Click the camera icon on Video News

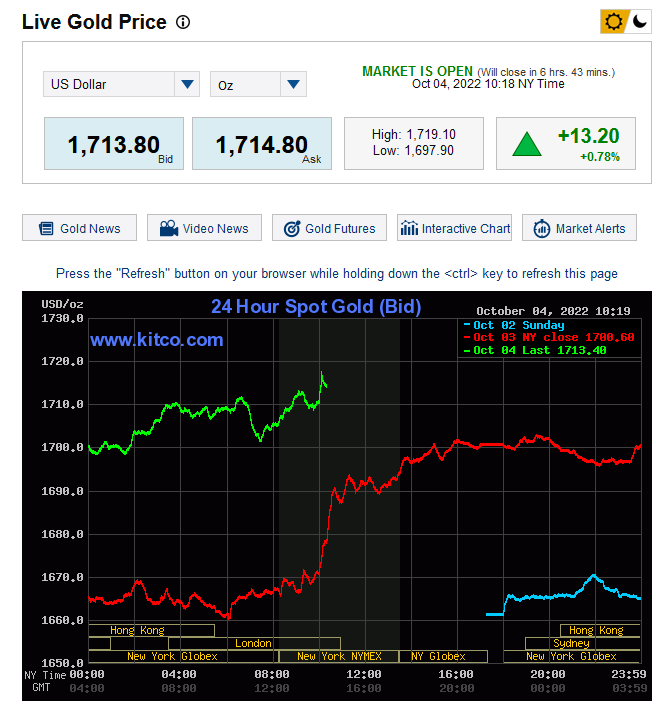pos(169,228)
